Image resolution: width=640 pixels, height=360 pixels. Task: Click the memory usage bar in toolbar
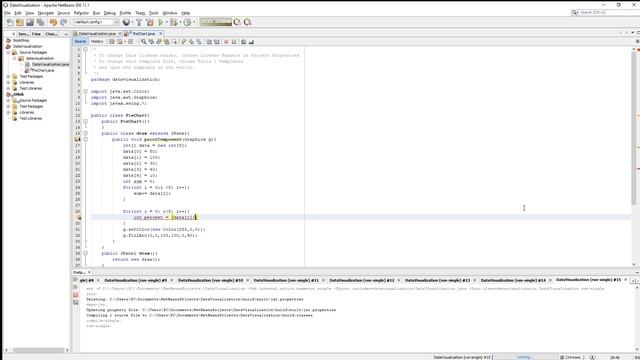point(216,22)
